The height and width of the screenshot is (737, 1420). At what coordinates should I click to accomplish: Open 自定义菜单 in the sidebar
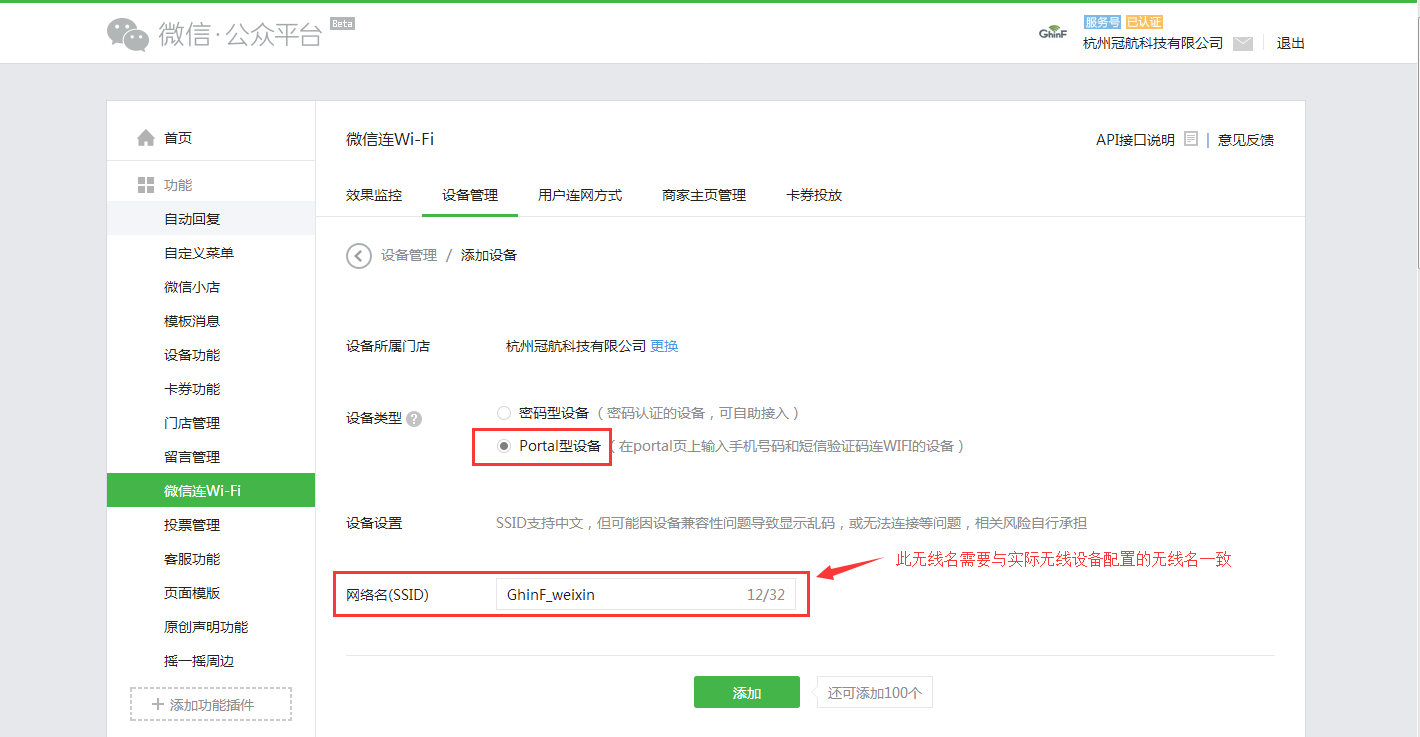[x=199, y=253]
